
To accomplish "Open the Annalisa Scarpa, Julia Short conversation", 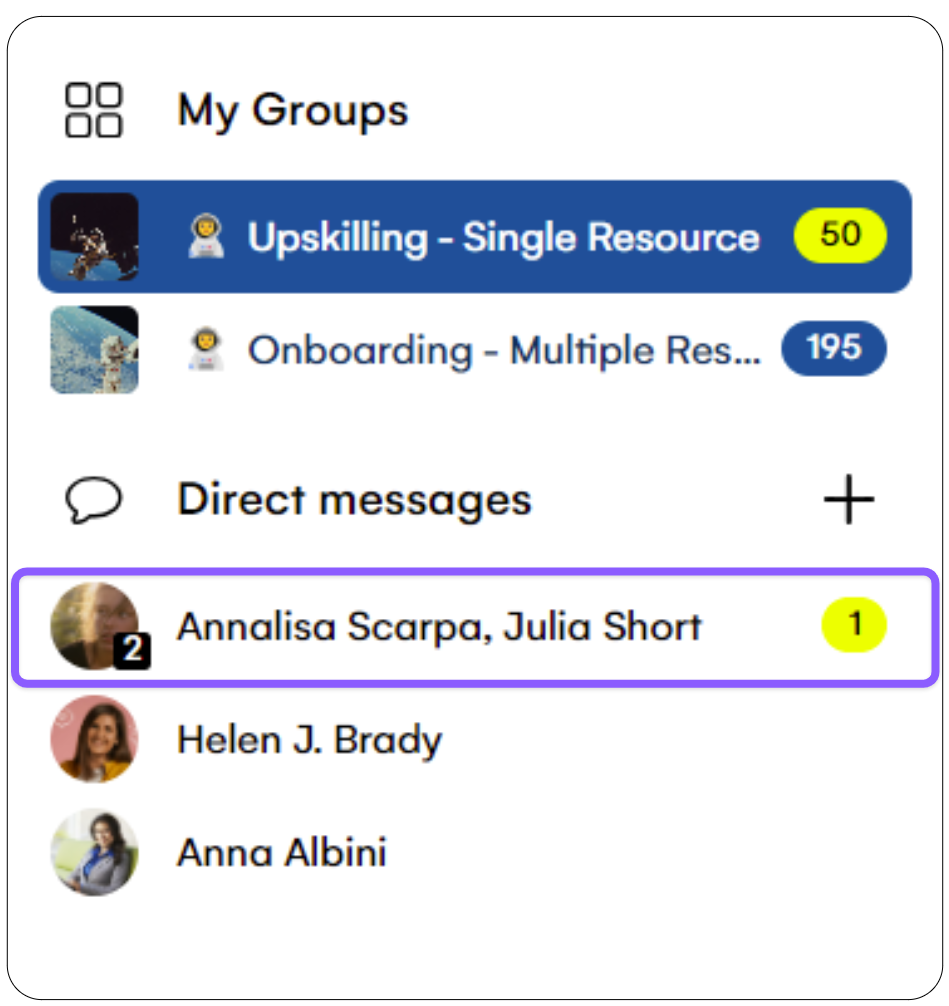I will tap(475, 627).
